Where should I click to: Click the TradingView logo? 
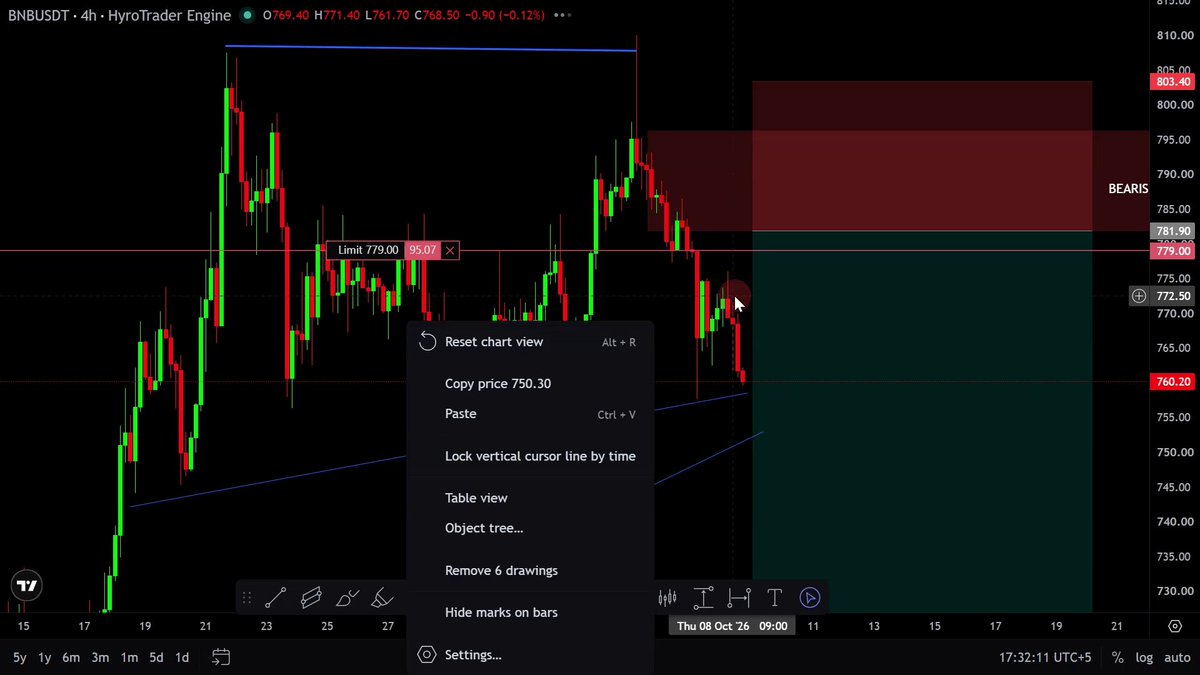coord(27,586)
